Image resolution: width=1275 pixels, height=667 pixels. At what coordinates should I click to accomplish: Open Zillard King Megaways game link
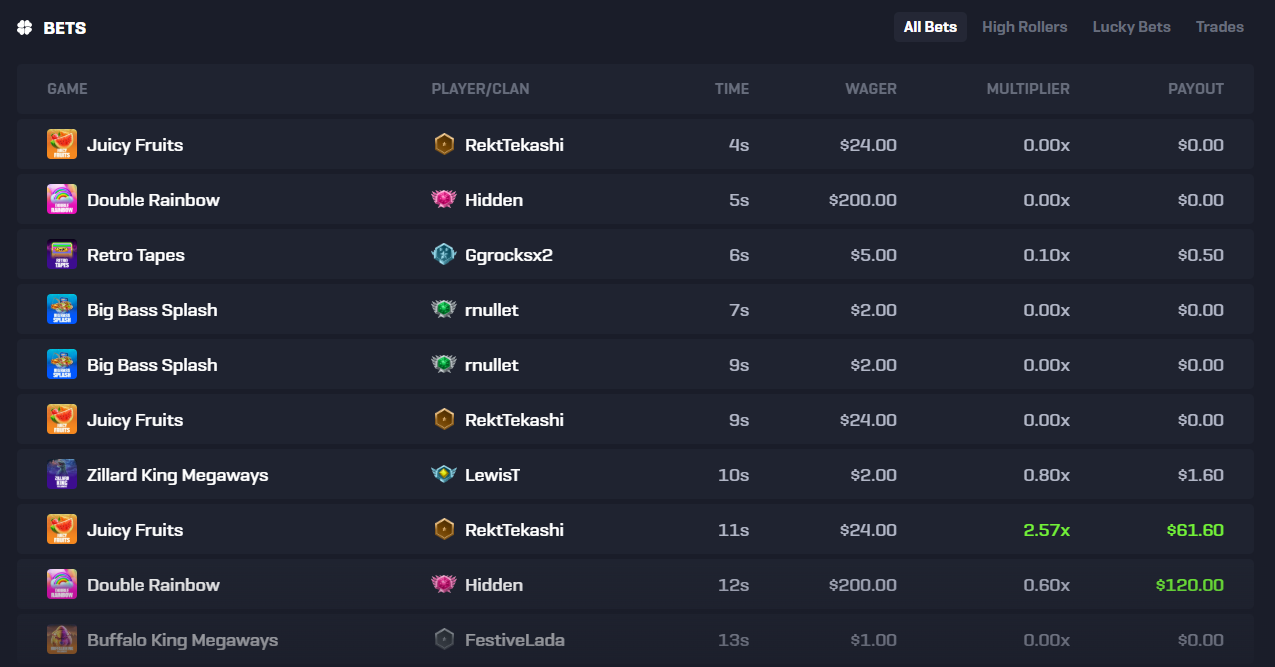pos(177,475)
